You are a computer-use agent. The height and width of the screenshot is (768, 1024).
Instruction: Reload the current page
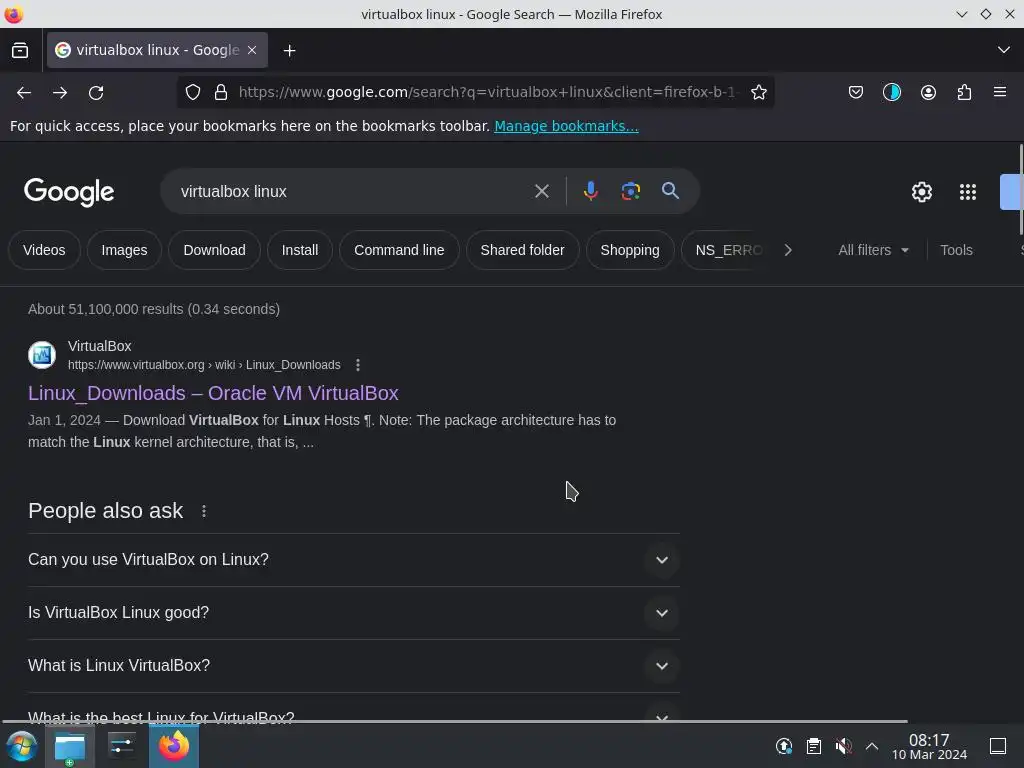[x=96, y=93]
